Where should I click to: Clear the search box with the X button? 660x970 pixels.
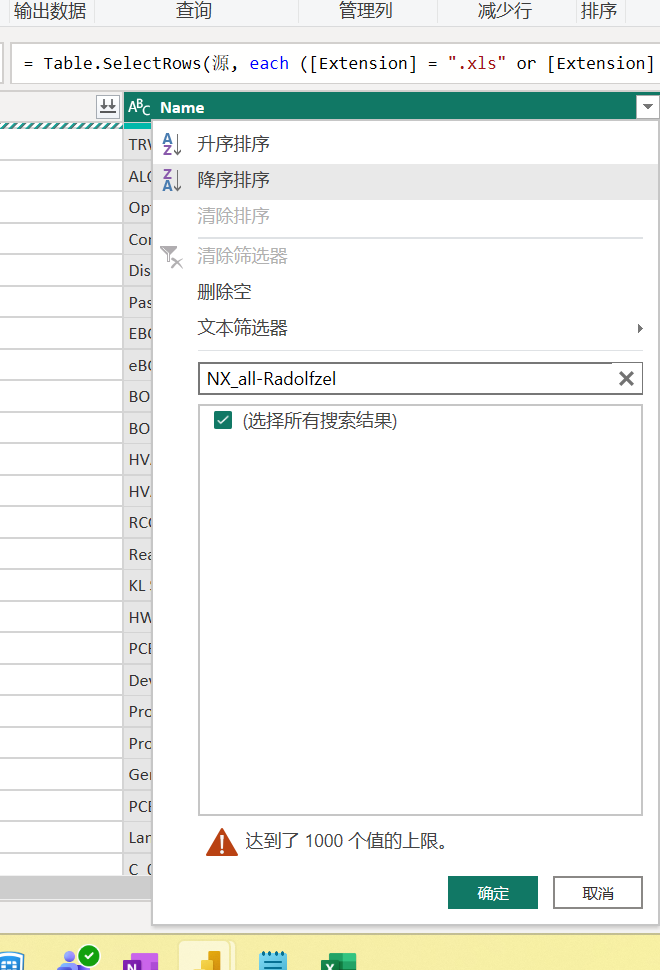(x=626, y=379)
